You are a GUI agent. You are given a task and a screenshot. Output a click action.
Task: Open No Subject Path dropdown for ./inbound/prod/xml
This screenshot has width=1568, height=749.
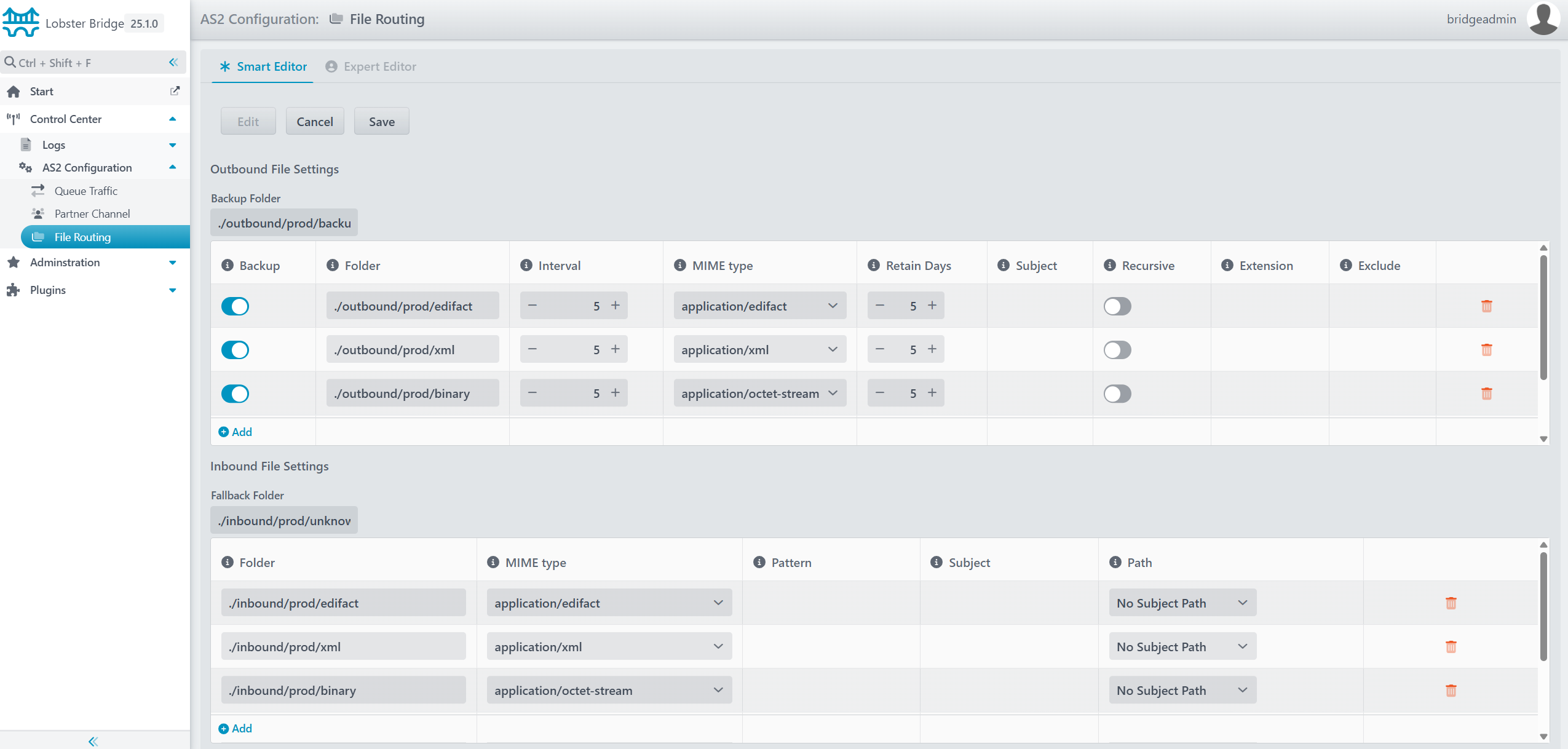point(1182,647)
